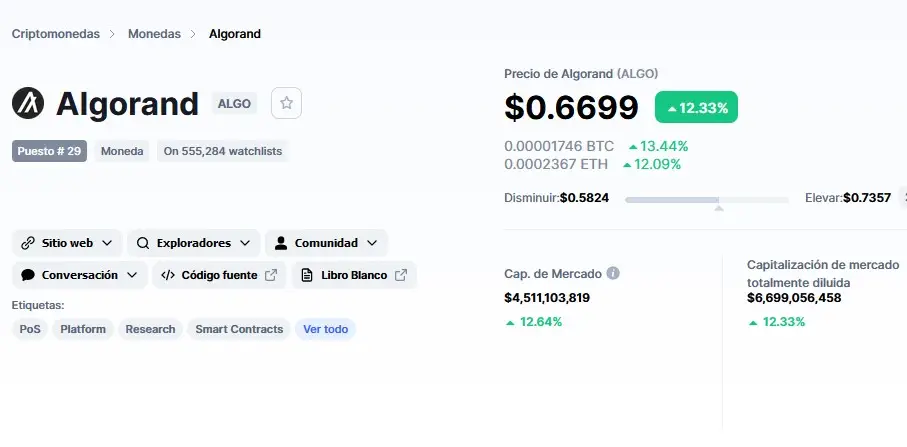Image resolution: width=907 pixels, height=447 pixels.
Task: Click the info icon next to Cap. de Mercado
Action: (x=613, y=273)
